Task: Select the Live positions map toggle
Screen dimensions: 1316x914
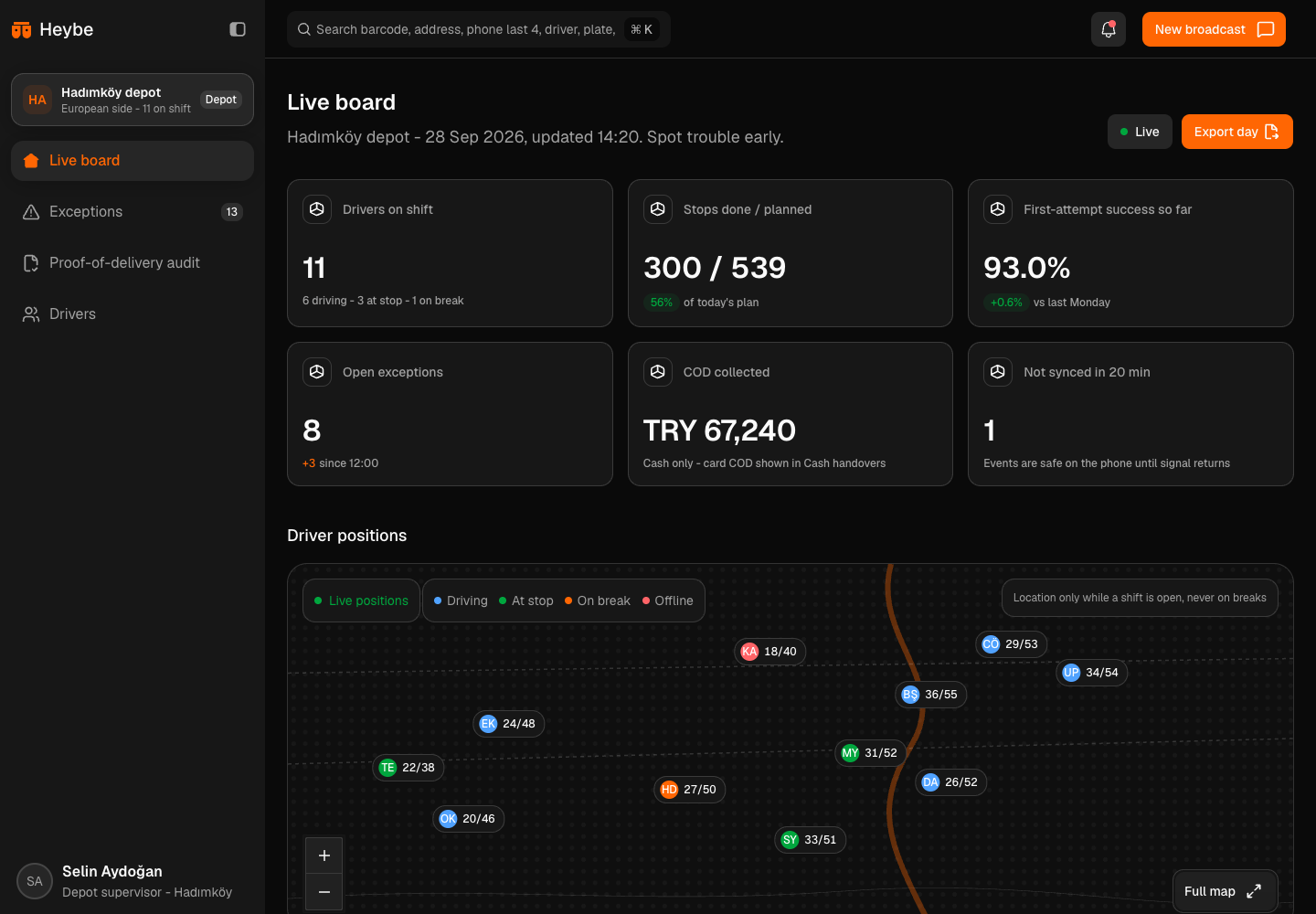Action: (361, 600)
